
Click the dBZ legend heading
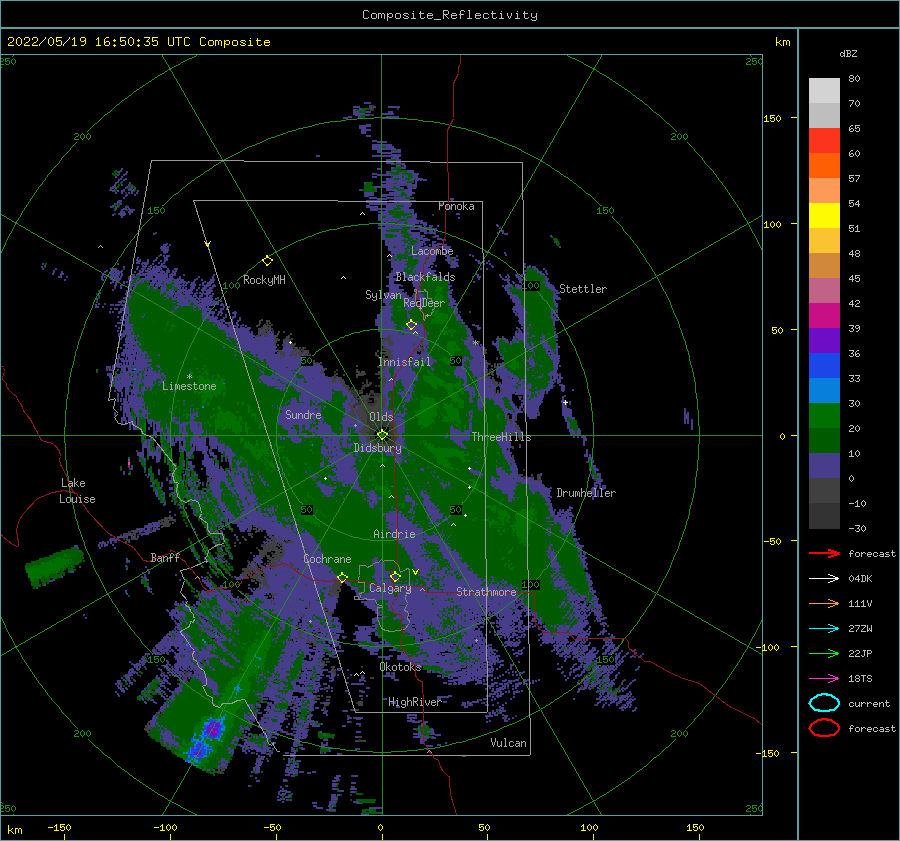(848, 53)
